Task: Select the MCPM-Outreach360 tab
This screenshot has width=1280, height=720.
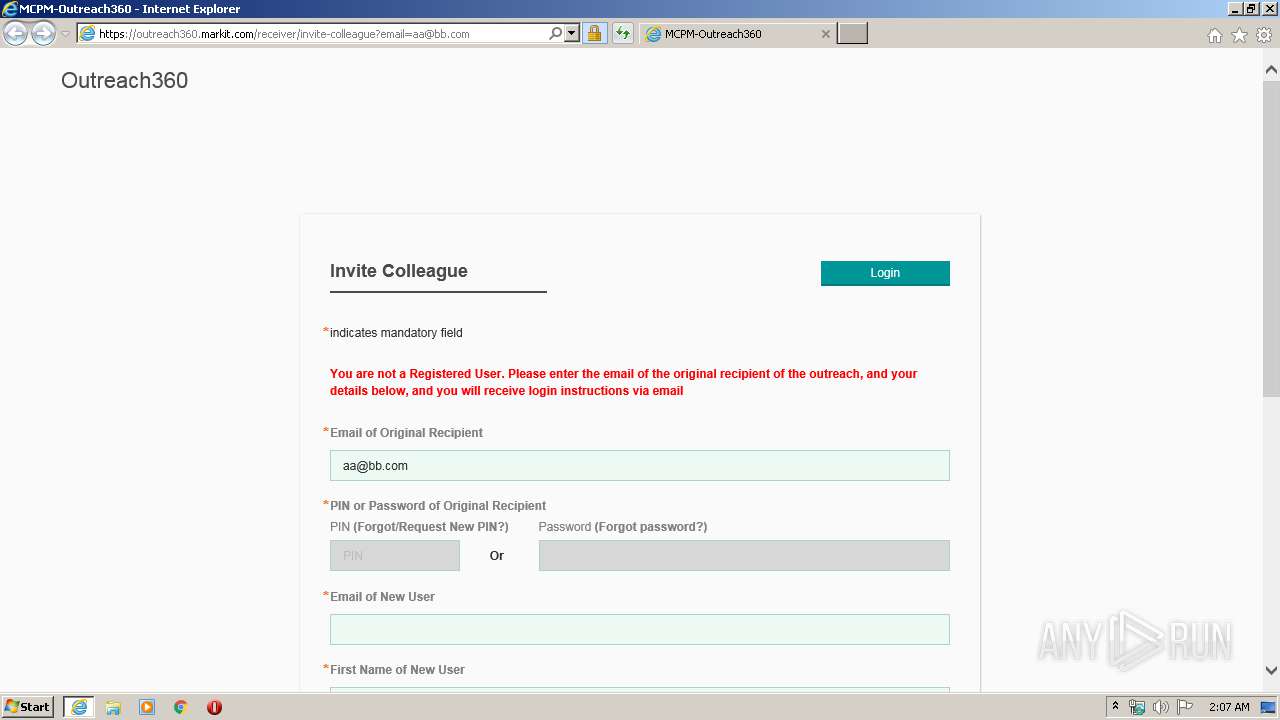Action: [737, 34]
